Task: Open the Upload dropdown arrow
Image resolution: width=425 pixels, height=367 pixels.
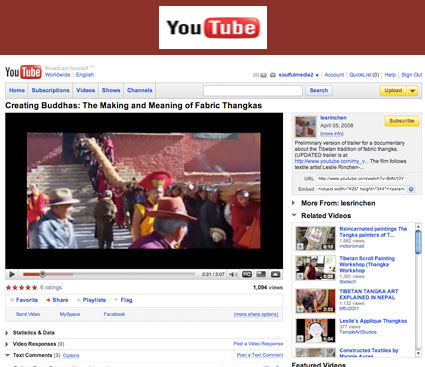Action: (x=413, y=90)
